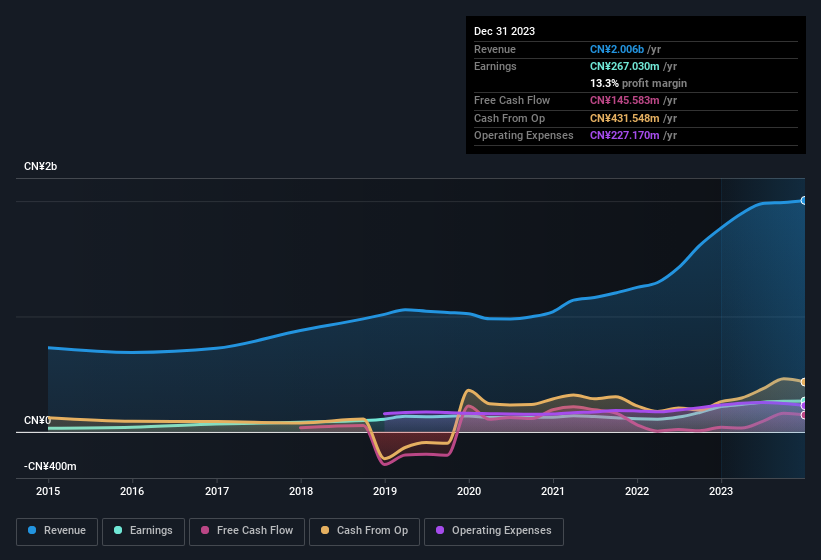Click the 13.3% profit margin text
The height and width of the screenshot is (560, 821).
point(638,83)
